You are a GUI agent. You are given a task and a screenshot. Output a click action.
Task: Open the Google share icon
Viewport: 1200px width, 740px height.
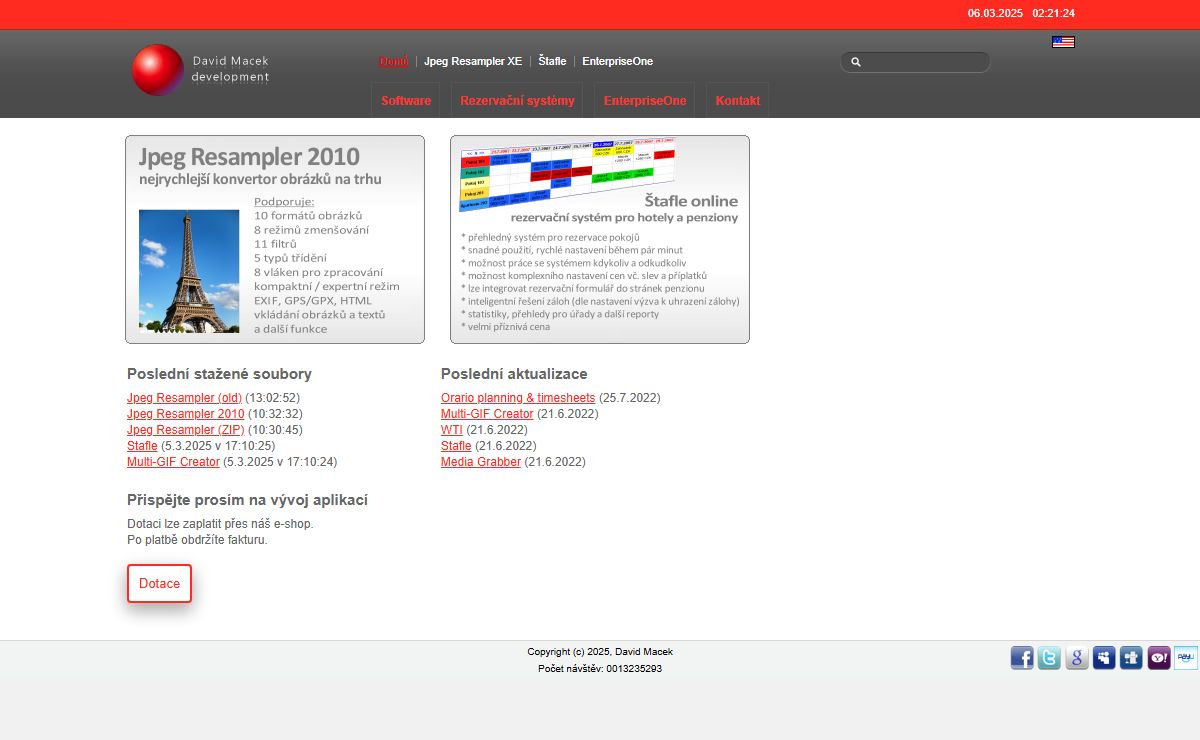(x=1077, y=658)
